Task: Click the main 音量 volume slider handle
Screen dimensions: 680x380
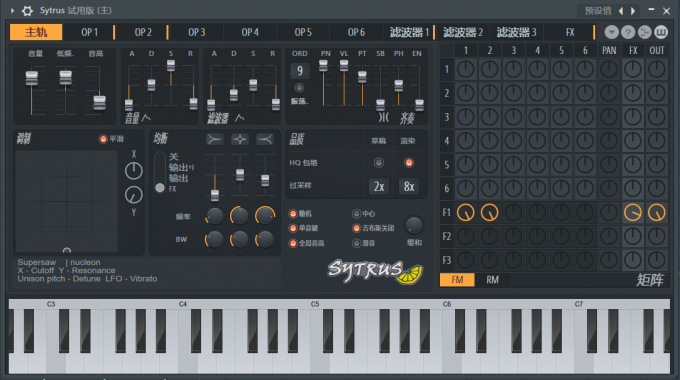Action: tap(32, 78)
